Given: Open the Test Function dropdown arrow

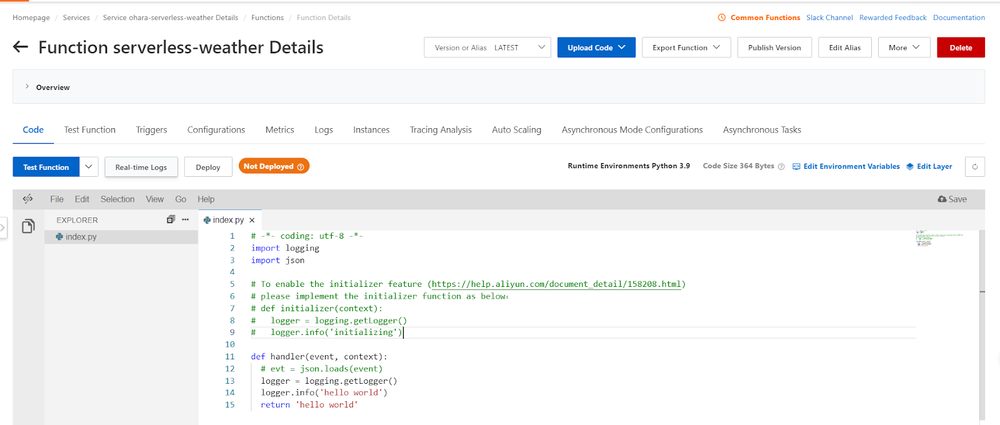Looking at the screenshot, I should pyautogui.click(x=88, y=167).
